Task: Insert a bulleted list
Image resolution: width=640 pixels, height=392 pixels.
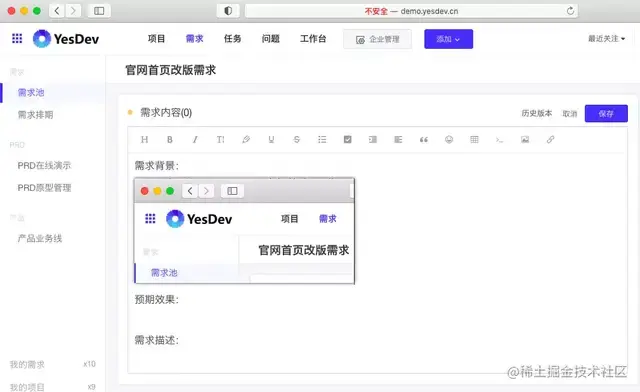Action: point(322,140)
